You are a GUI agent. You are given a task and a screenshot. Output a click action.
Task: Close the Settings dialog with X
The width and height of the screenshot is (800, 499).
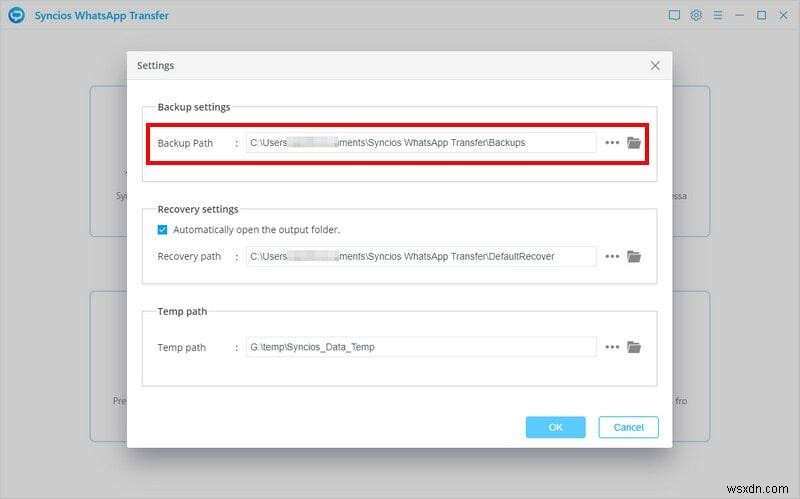pyautogui.click(x=655, y=66)
